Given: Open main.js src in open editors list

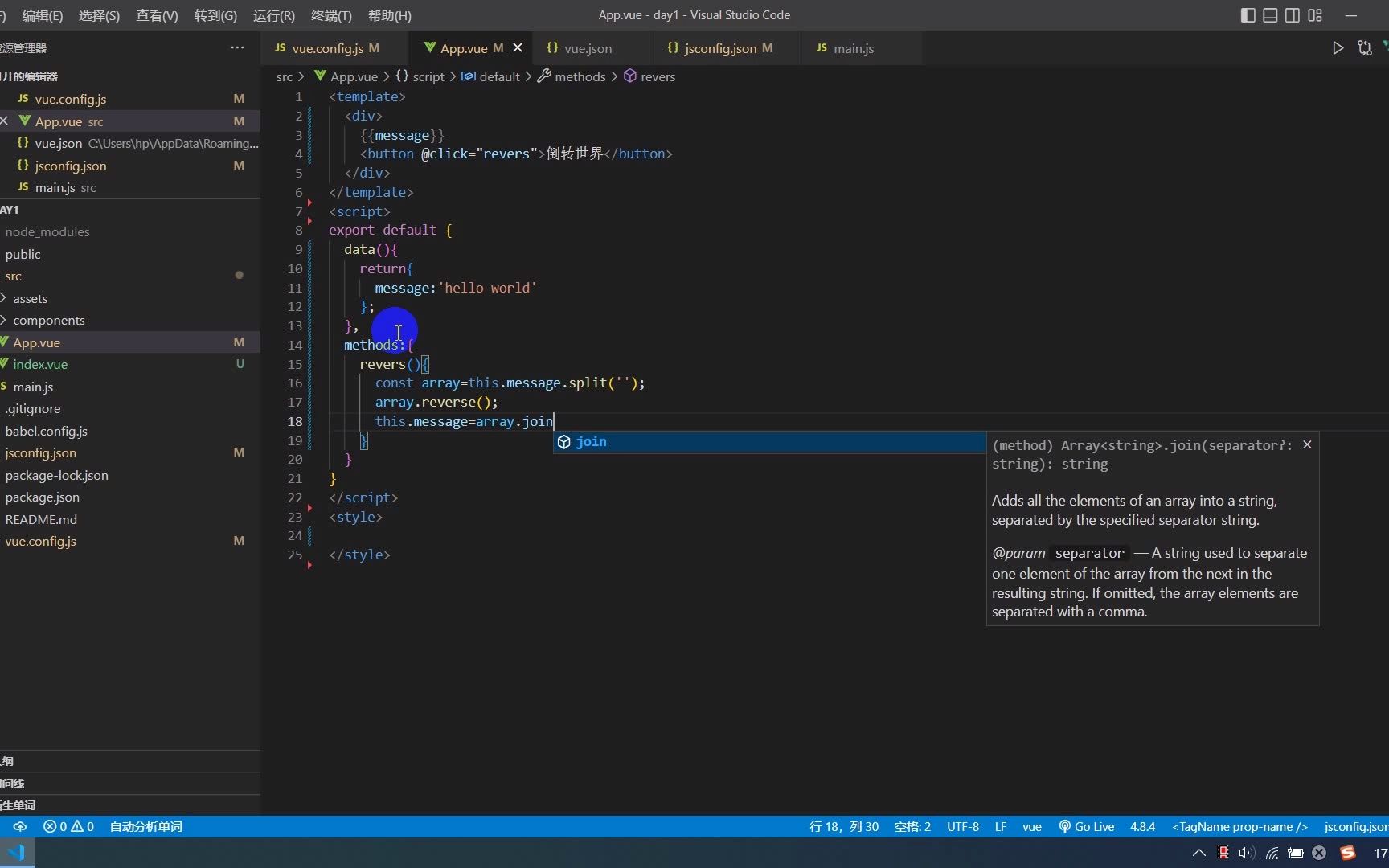Looking at the screenshot, I should (x=130, y=187).
